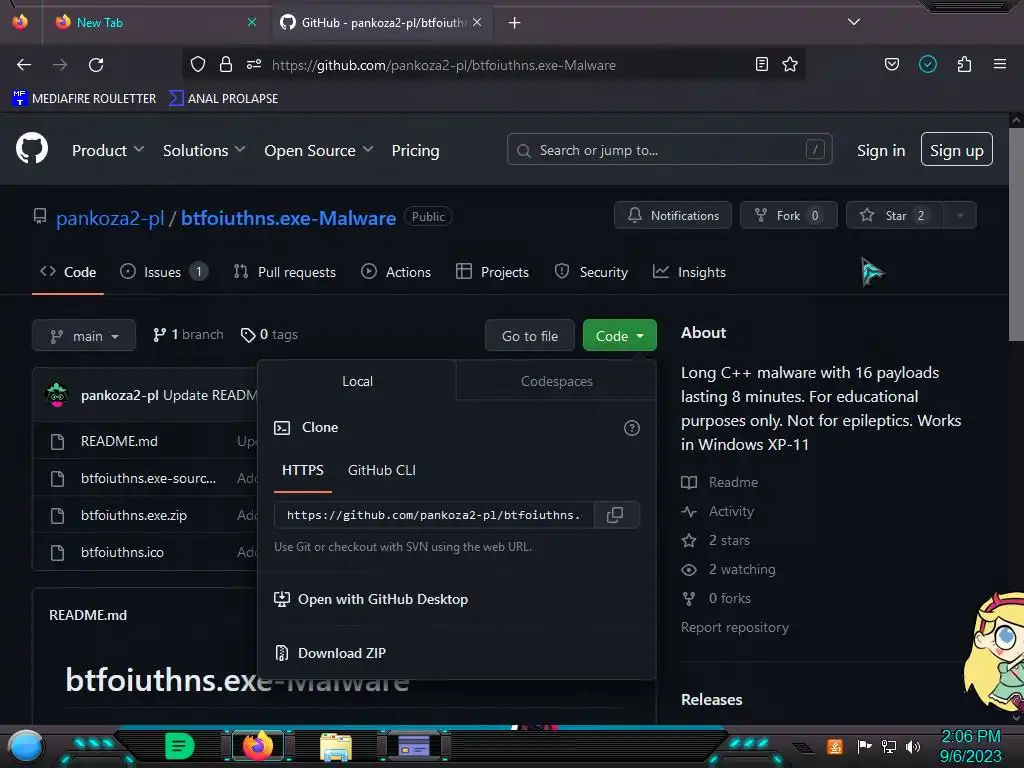This screenshot has width=1024, height=768.
Task: Click Report repository link
Action: 735,627
